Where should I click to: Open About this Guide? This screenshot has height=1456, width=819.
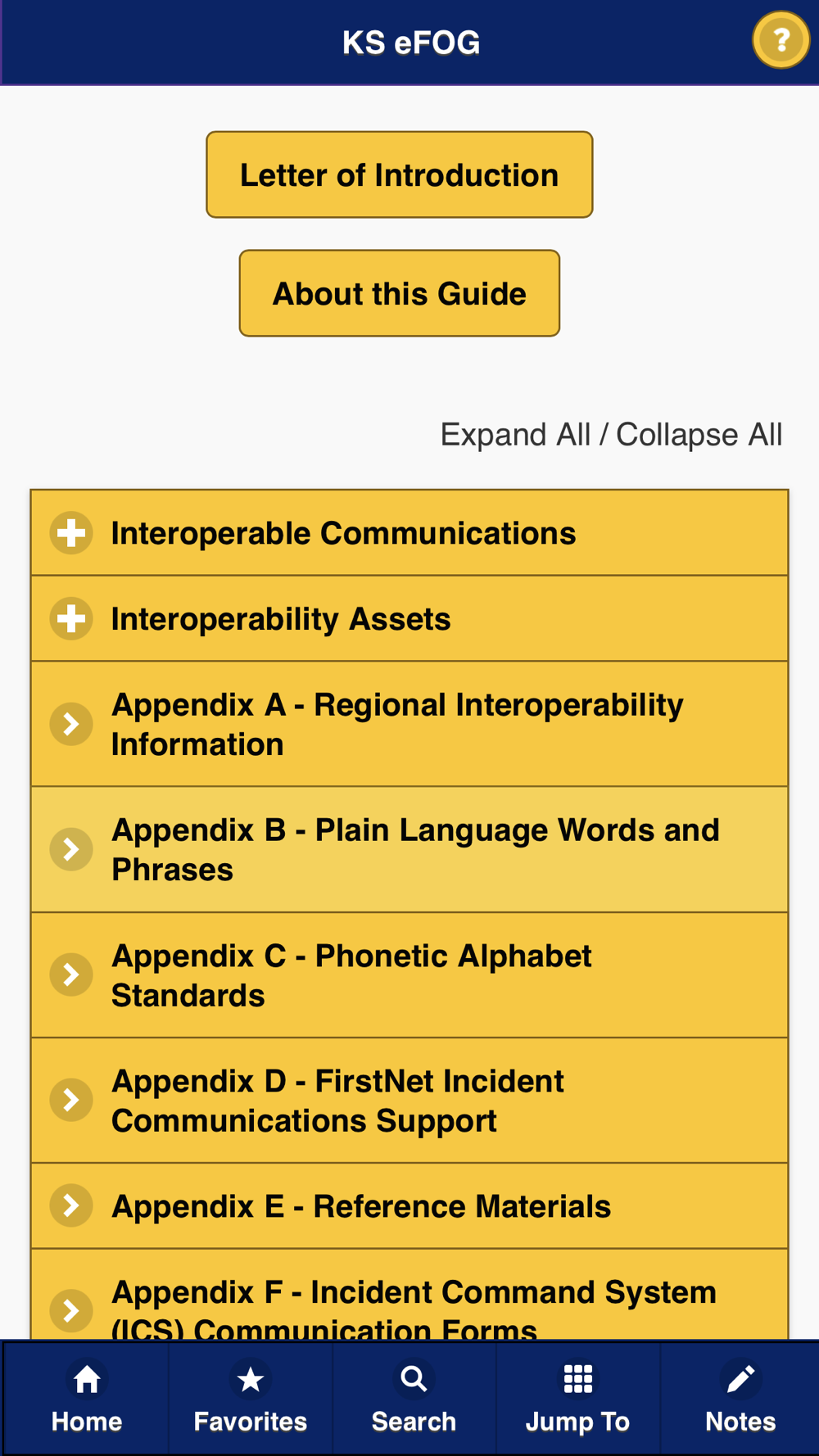pos(400,293)
